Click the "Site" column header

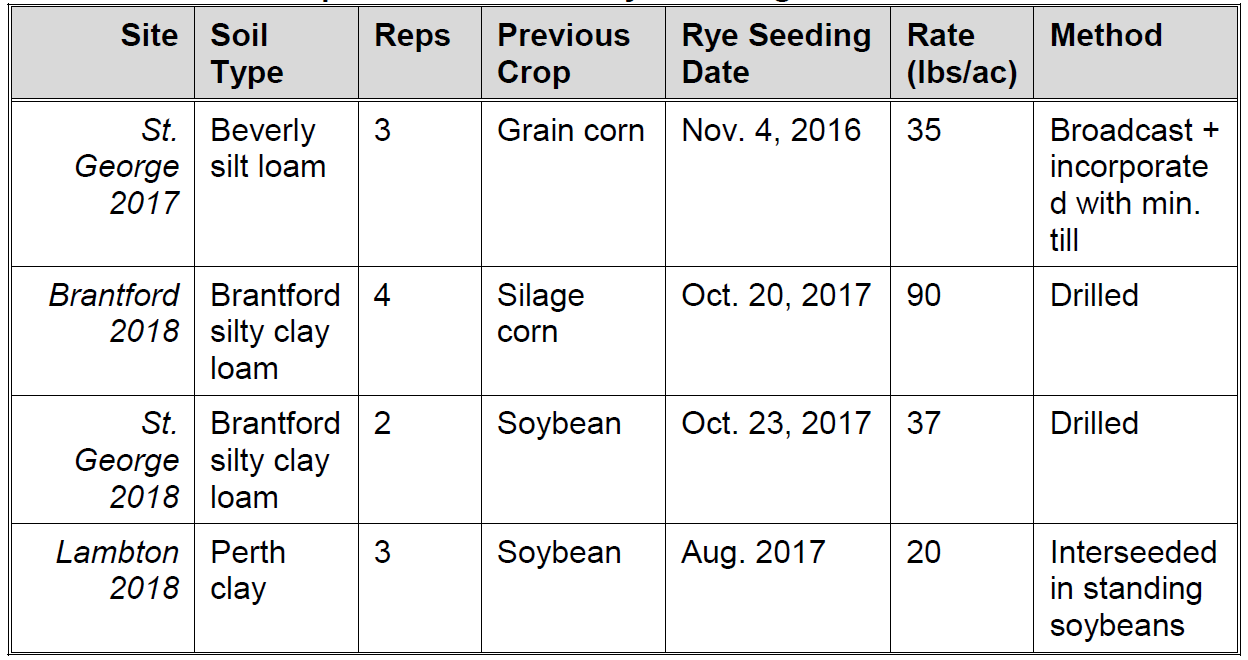(x=149, y=36)
